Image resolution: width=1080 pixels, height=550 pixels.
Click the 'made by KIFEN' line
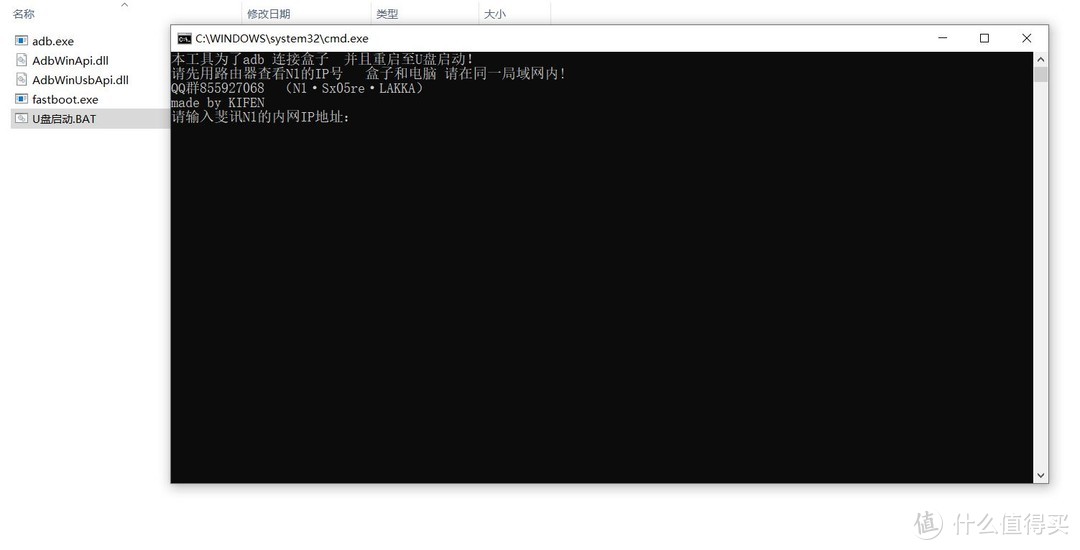(218, 103)
